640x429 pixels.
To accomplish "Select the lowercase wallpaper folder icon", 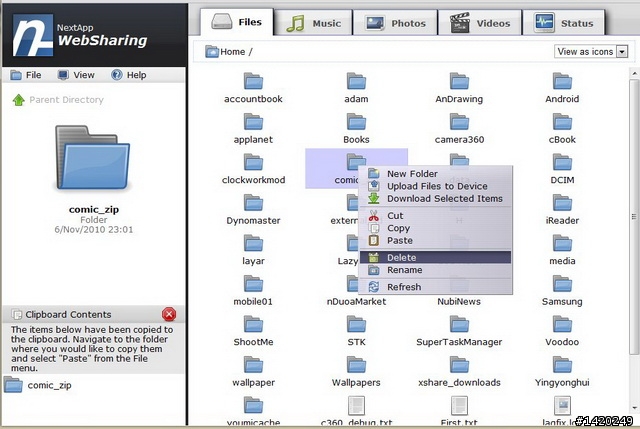I will (253, 365).
